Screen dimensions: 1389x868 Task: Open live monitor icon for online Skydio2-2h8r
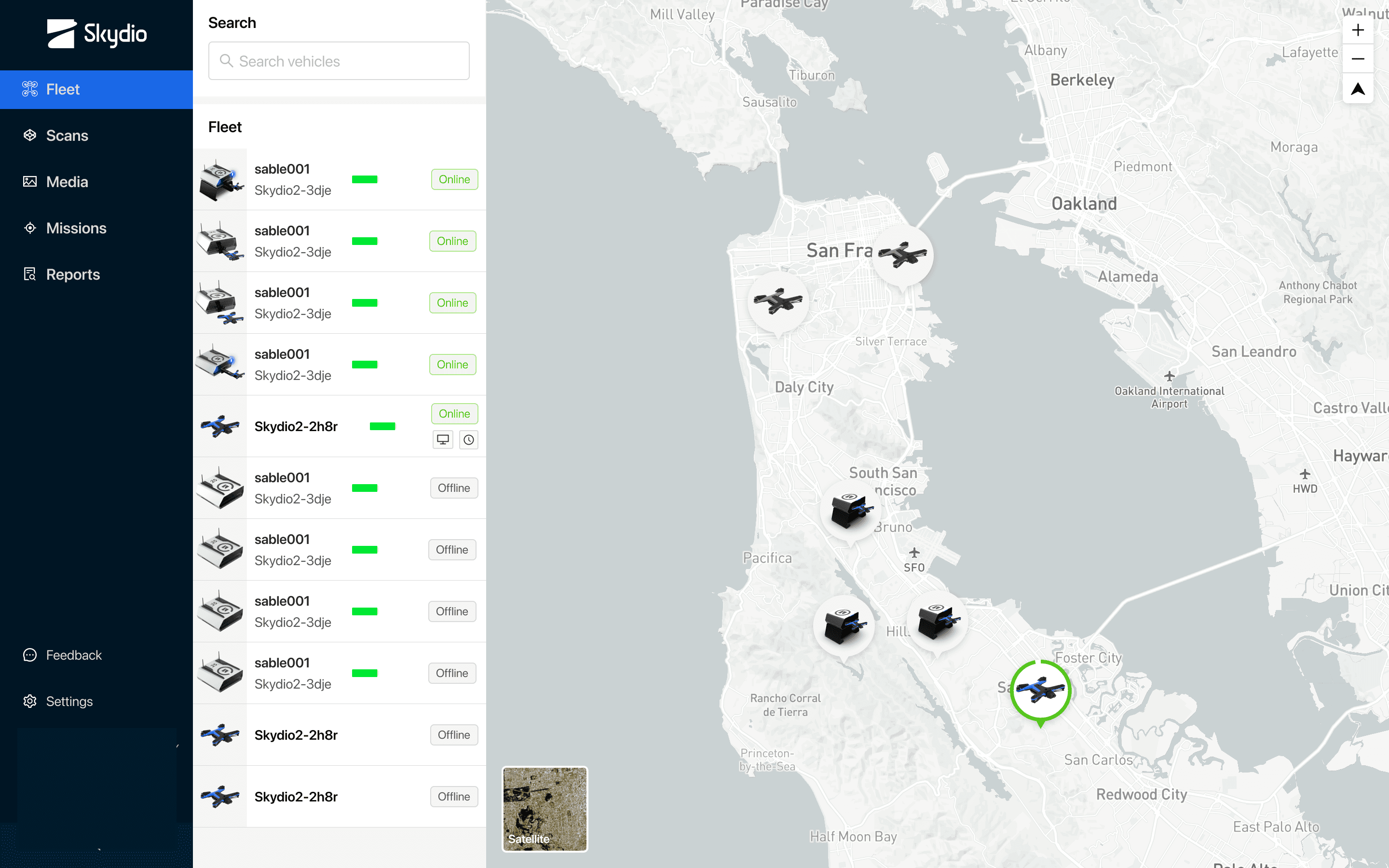(443, 440)
